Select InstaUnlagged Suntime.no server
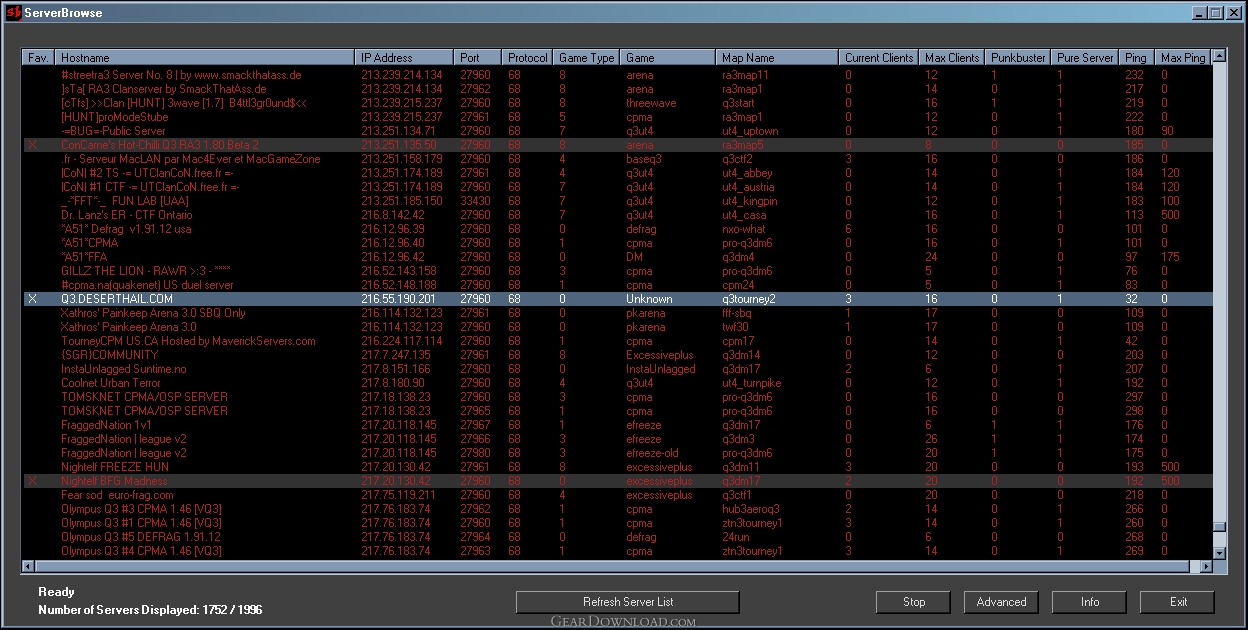The height and width of the screenshot is (630, 1248). 617,369
